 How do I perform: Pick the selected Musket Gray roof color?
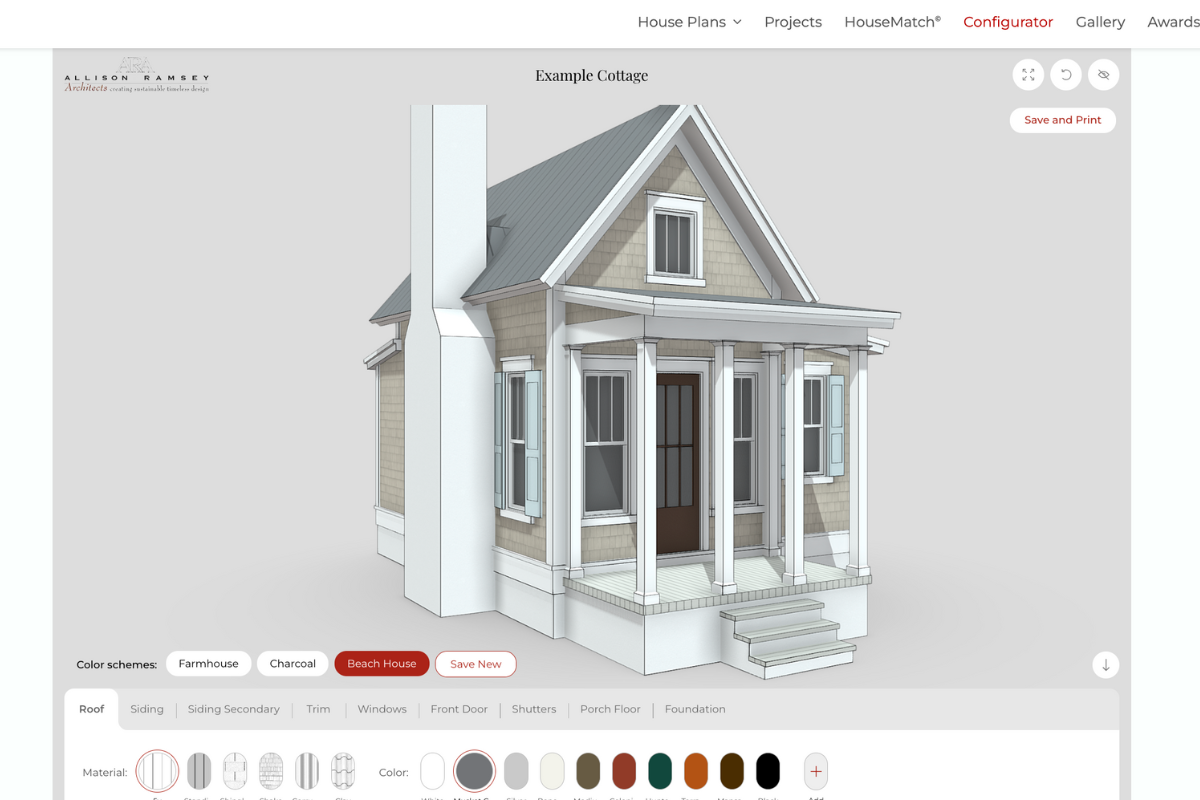(x=474, y=771)
